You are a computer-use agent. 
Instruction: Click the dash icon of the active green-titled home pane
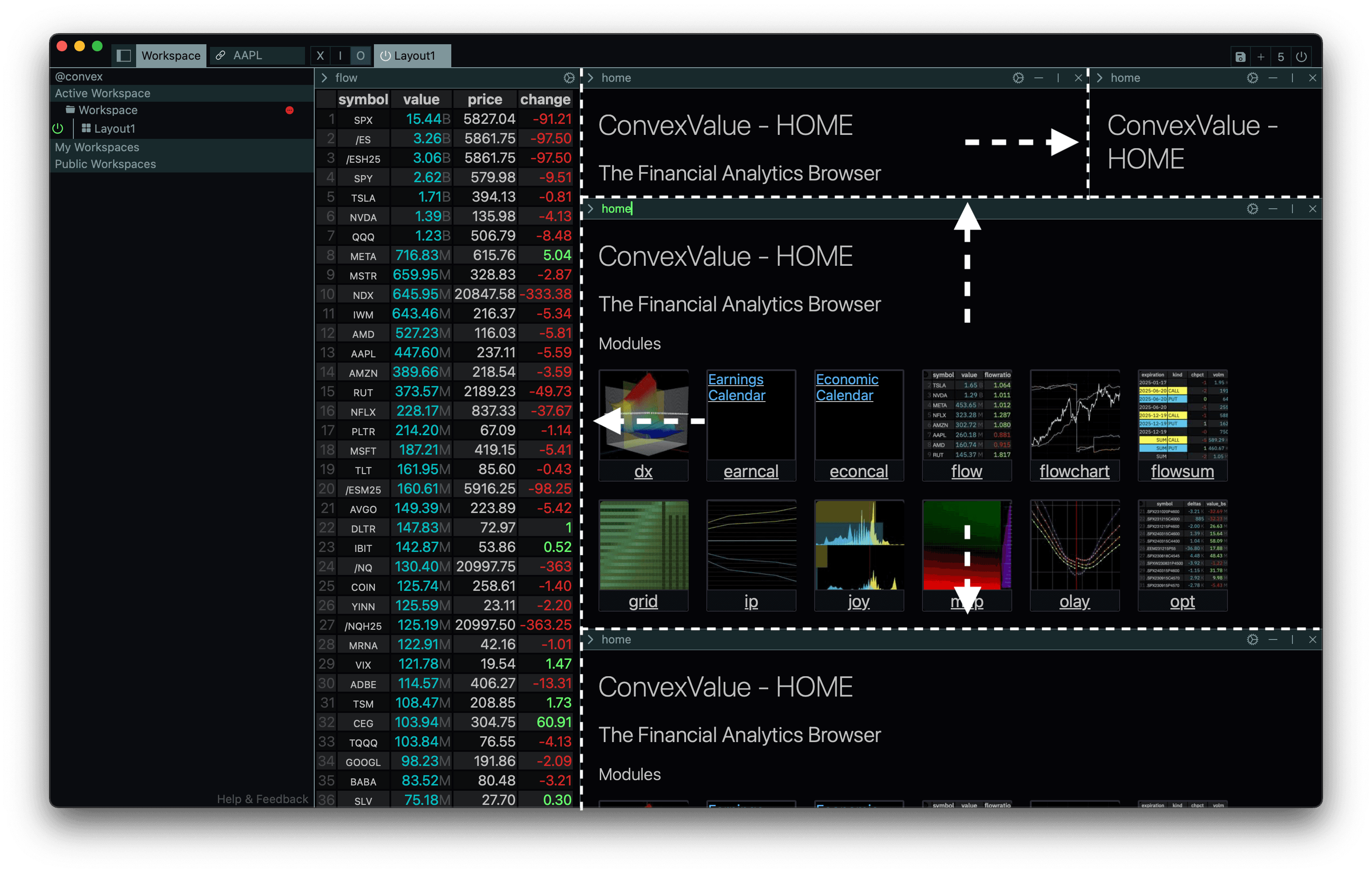point(1273,209)
